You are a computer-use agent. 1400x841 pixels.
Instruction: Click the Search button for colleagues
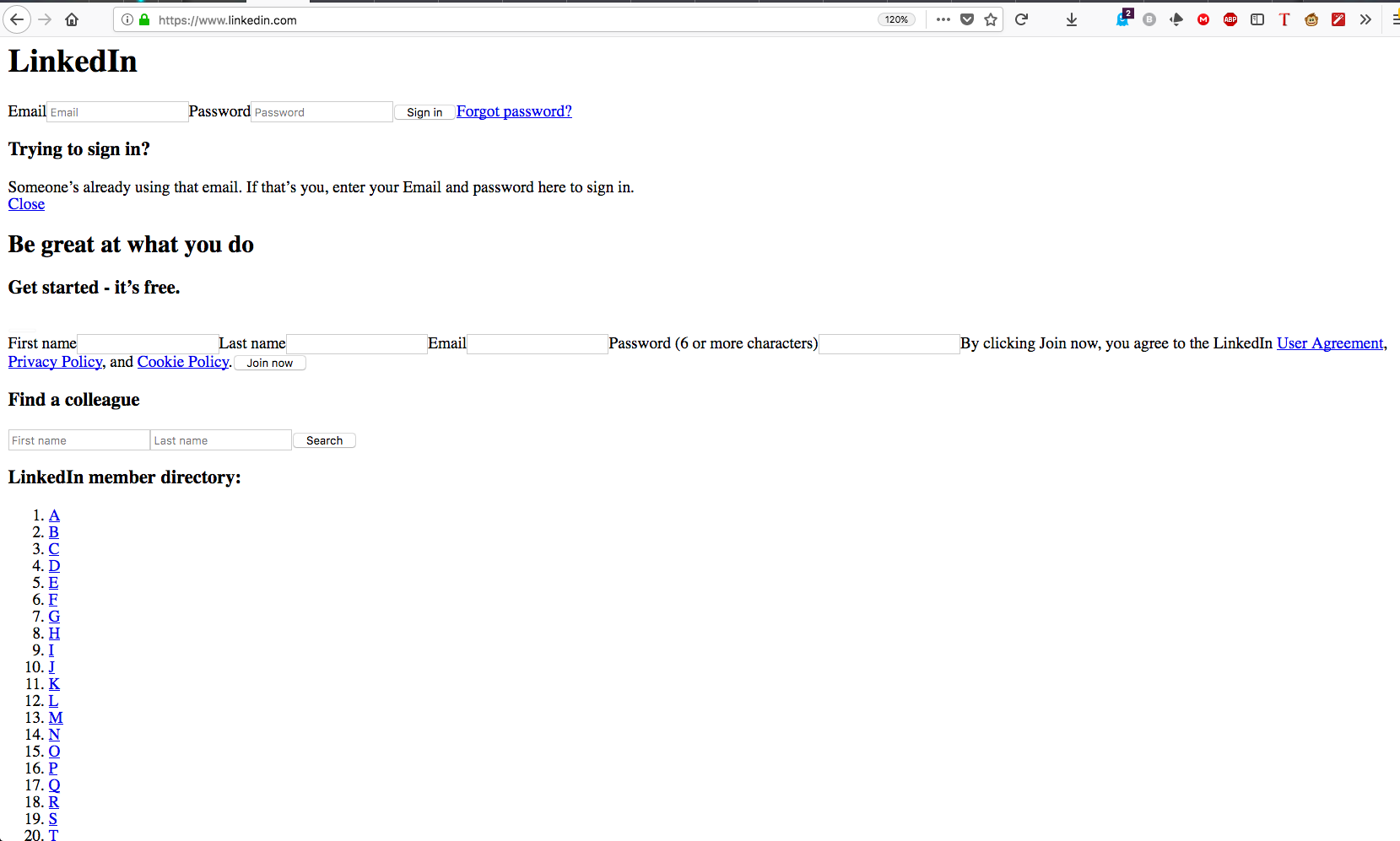coord(324,440)
